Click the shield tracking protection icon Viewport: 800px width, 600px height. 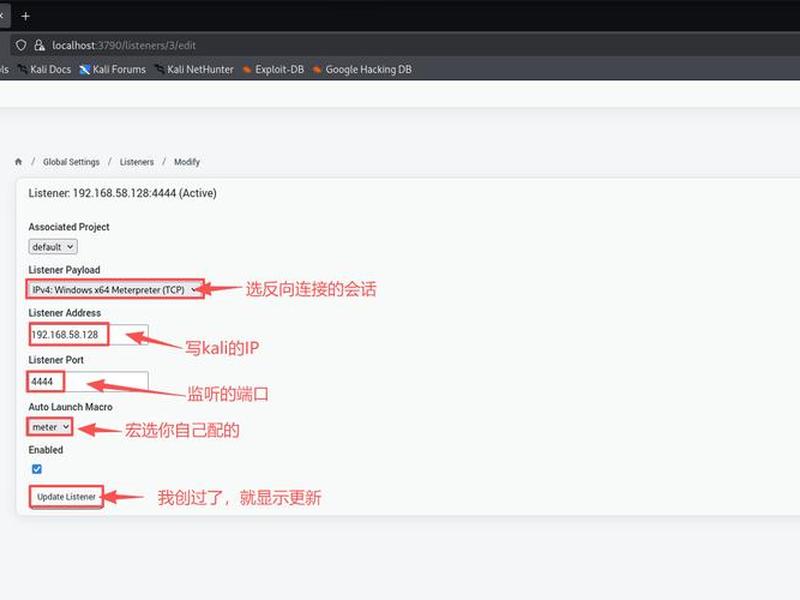click(x=21, y=45)
